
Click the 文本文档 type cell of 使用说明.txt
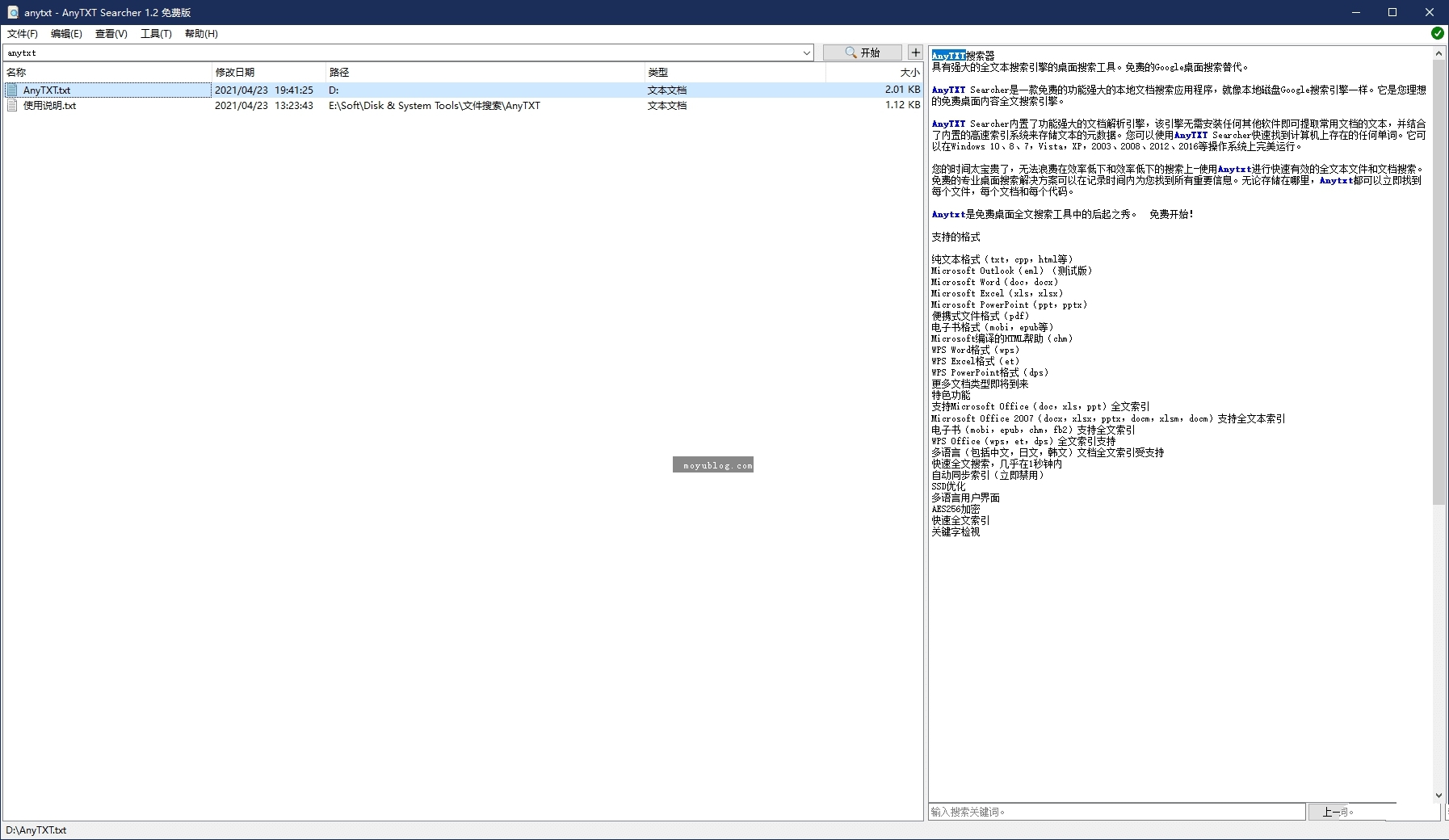[x=667, y=106]
